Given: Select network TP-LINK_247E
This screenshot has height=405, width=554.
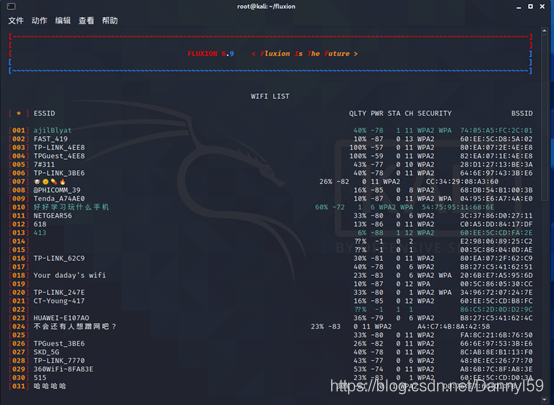Looking at the screenshot, I should 59,293.
